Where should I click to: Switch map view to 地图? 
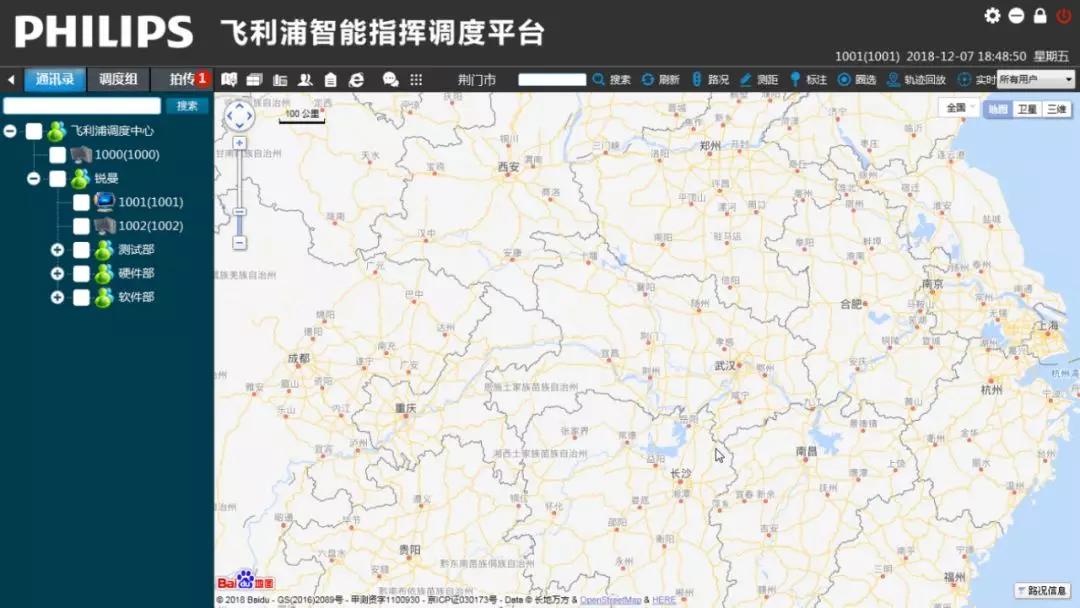pyautogui.click(x=998, y=109)
